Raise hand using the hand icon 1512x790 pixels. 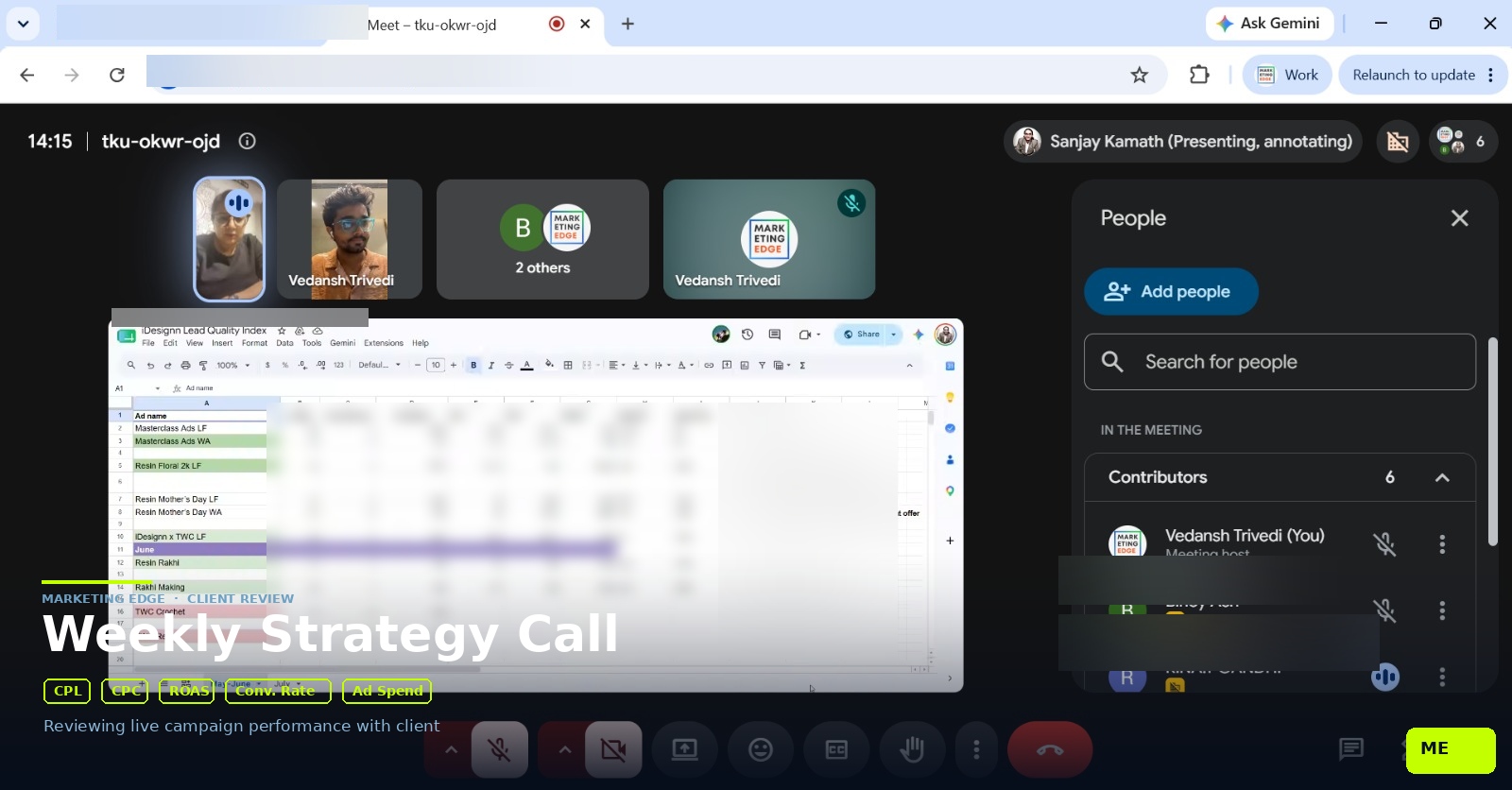[912, 749]
